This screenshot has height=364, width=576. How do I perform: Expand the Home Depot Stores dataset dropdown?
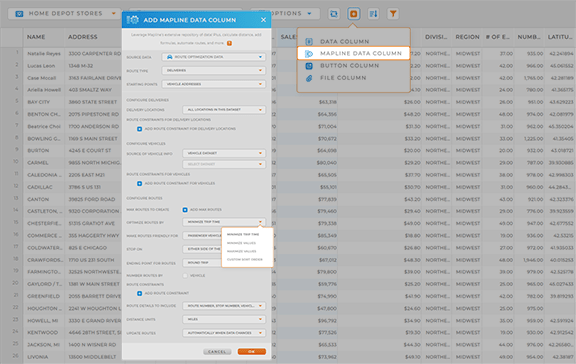[x=114, y=14]
